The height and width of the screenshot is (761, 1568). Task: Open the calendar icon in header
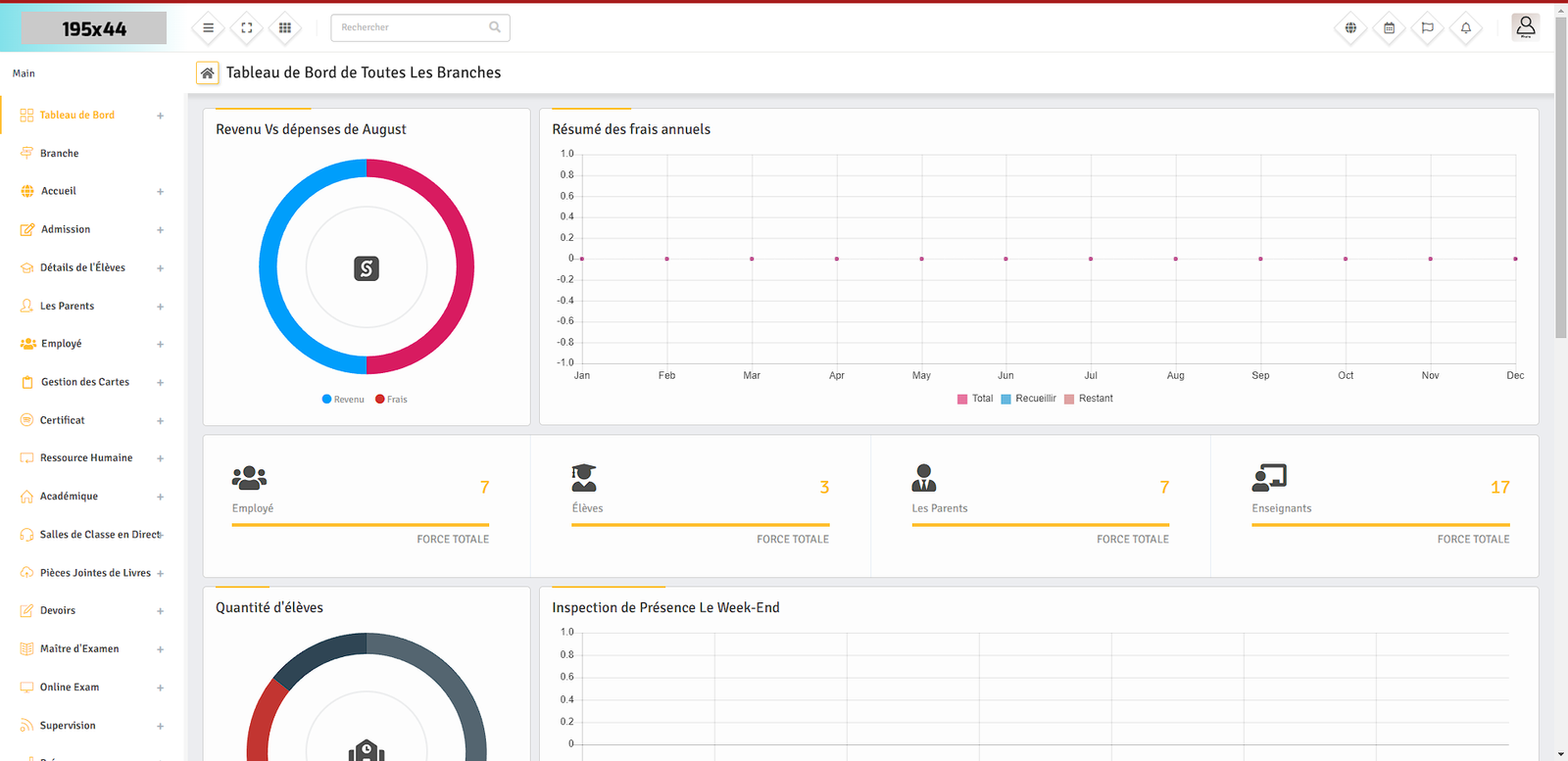pyautogui.click(x=1389, y=28)
